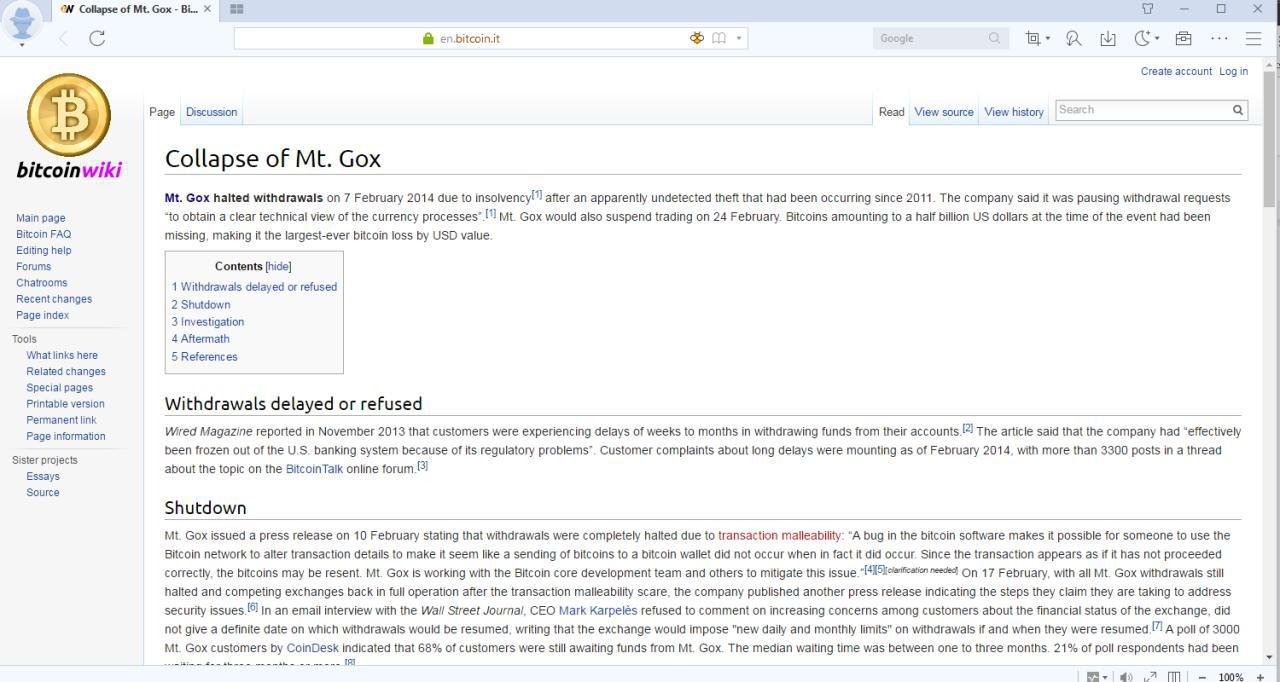This screenshot has width=1280, height=682.
Task: Click the browser profile avatar icon
Action: tap(22, 20)
